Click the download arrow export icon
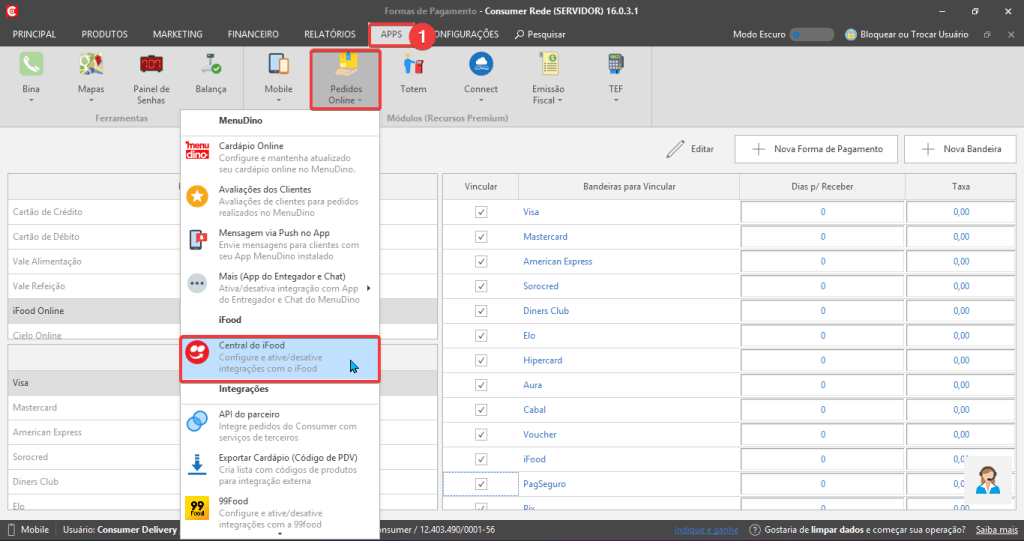Viewport: 1024px width, 541px height. 197,465
